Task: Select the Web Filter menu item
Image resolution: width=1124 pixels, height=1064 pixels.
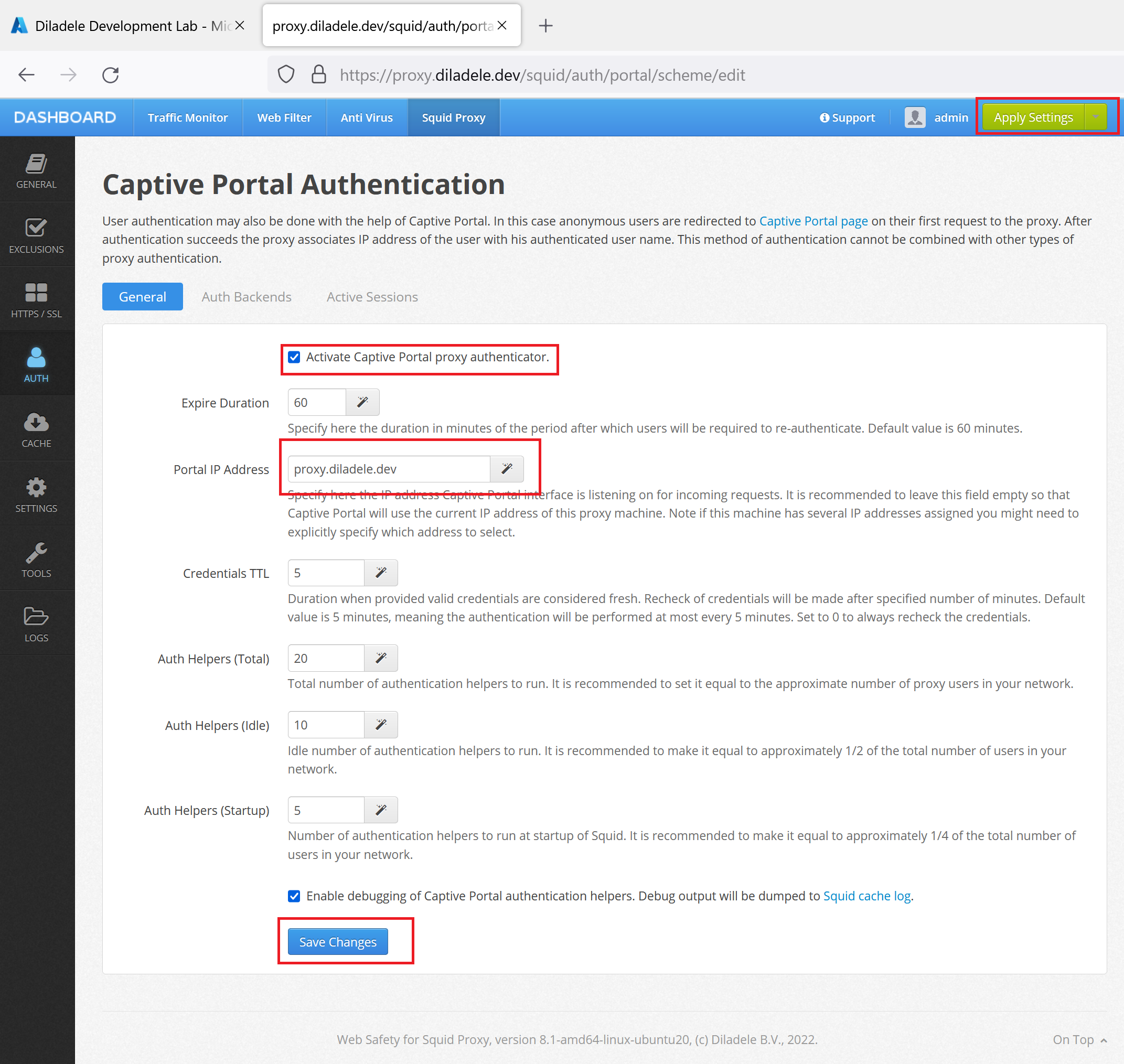Action: pos(284,117)
